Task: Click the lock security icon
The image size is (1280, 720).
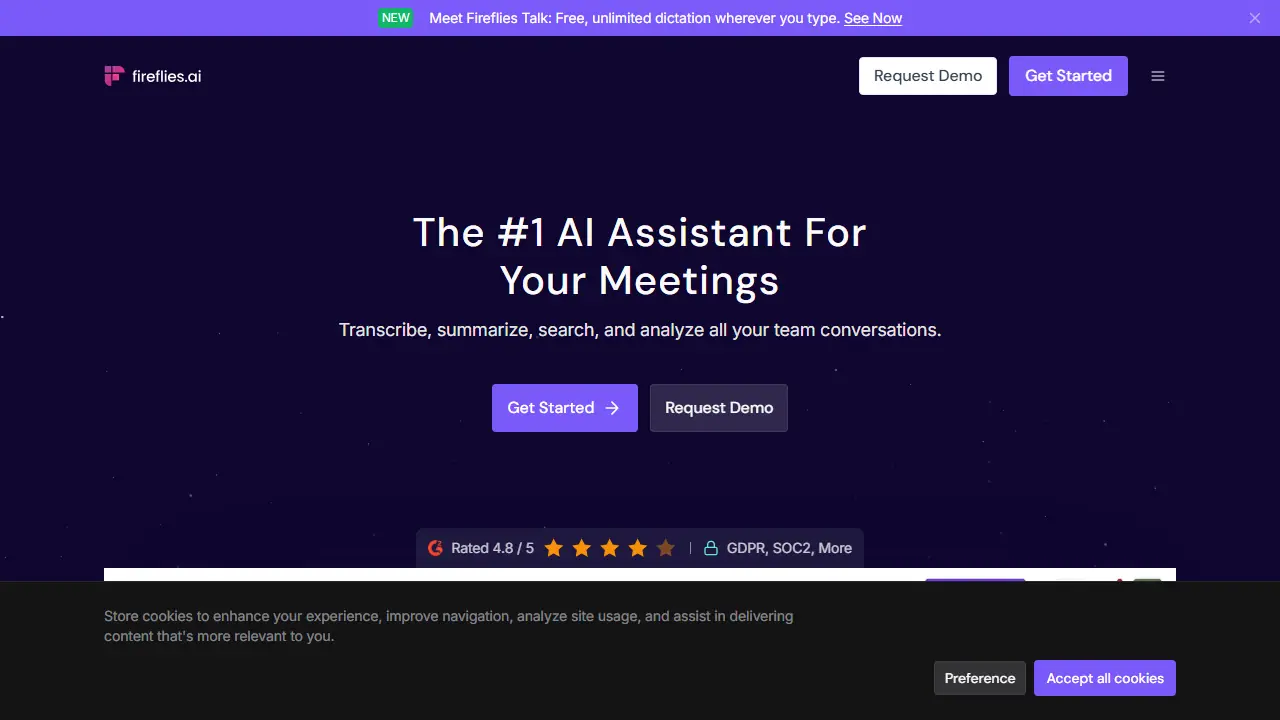Action: click(x=711, y=548)
